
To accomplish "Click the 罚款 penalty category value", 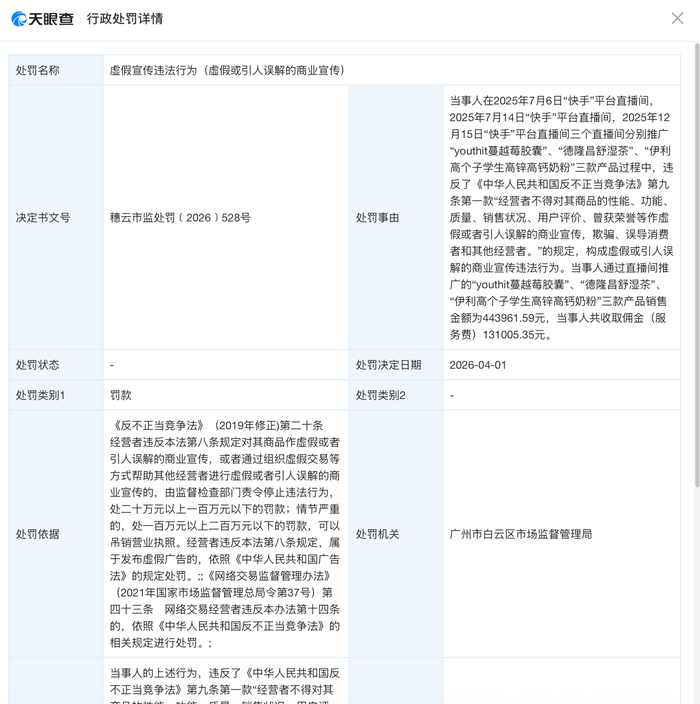I will coord(121,395).
